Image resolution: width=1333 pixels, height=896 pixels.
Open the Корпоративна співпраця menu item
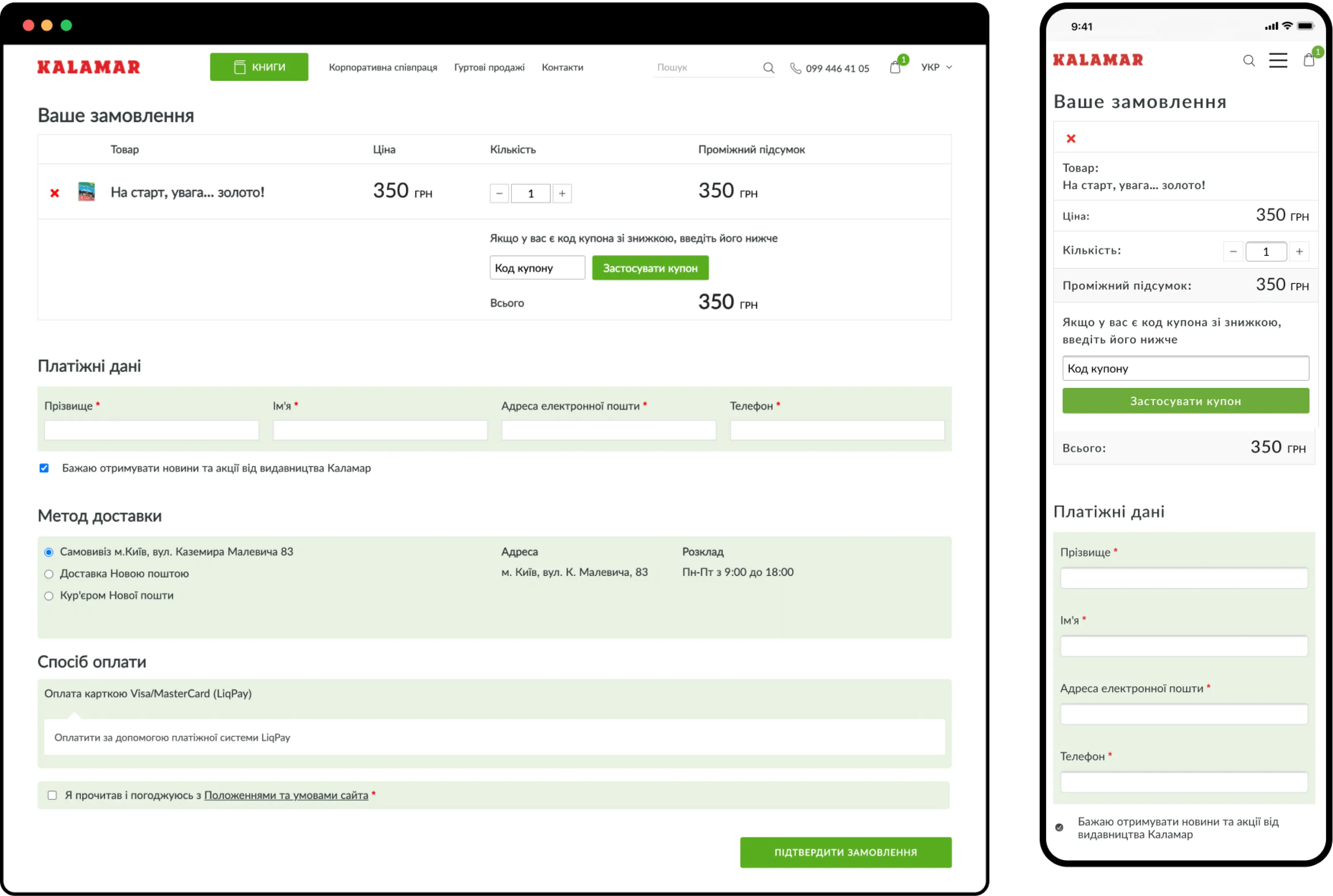(383, 67)
